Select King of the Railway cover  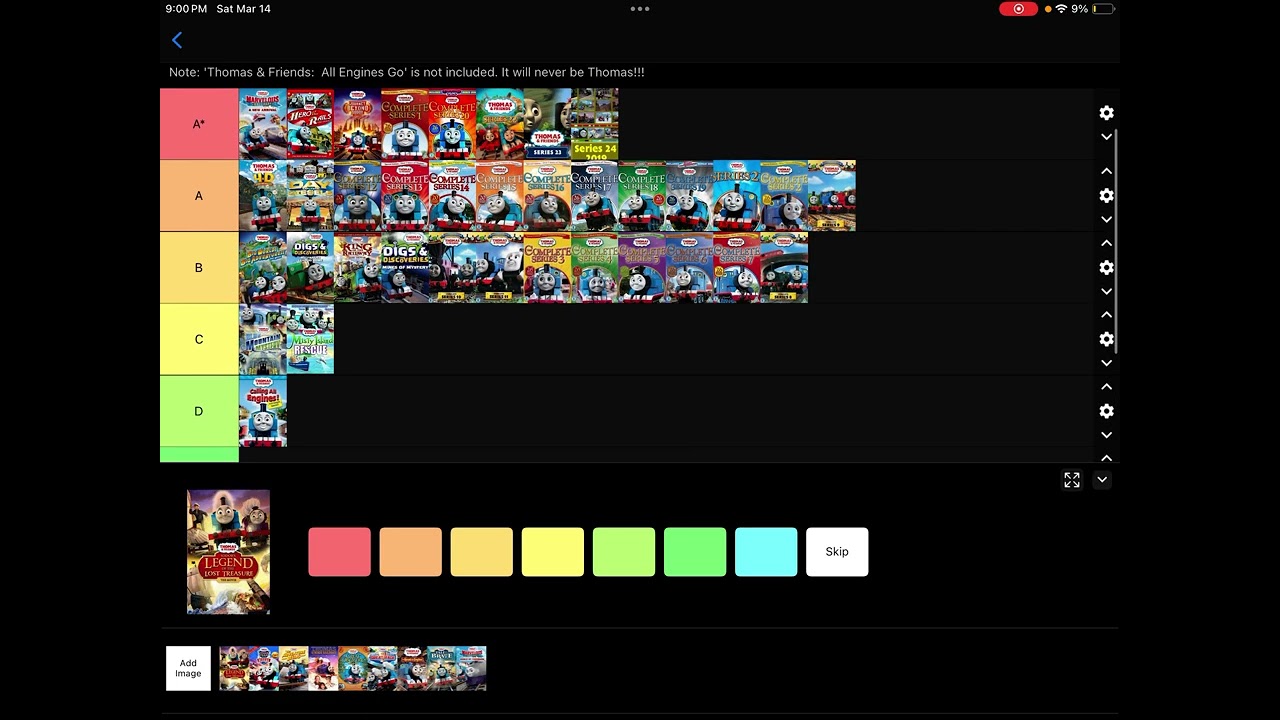358,268
